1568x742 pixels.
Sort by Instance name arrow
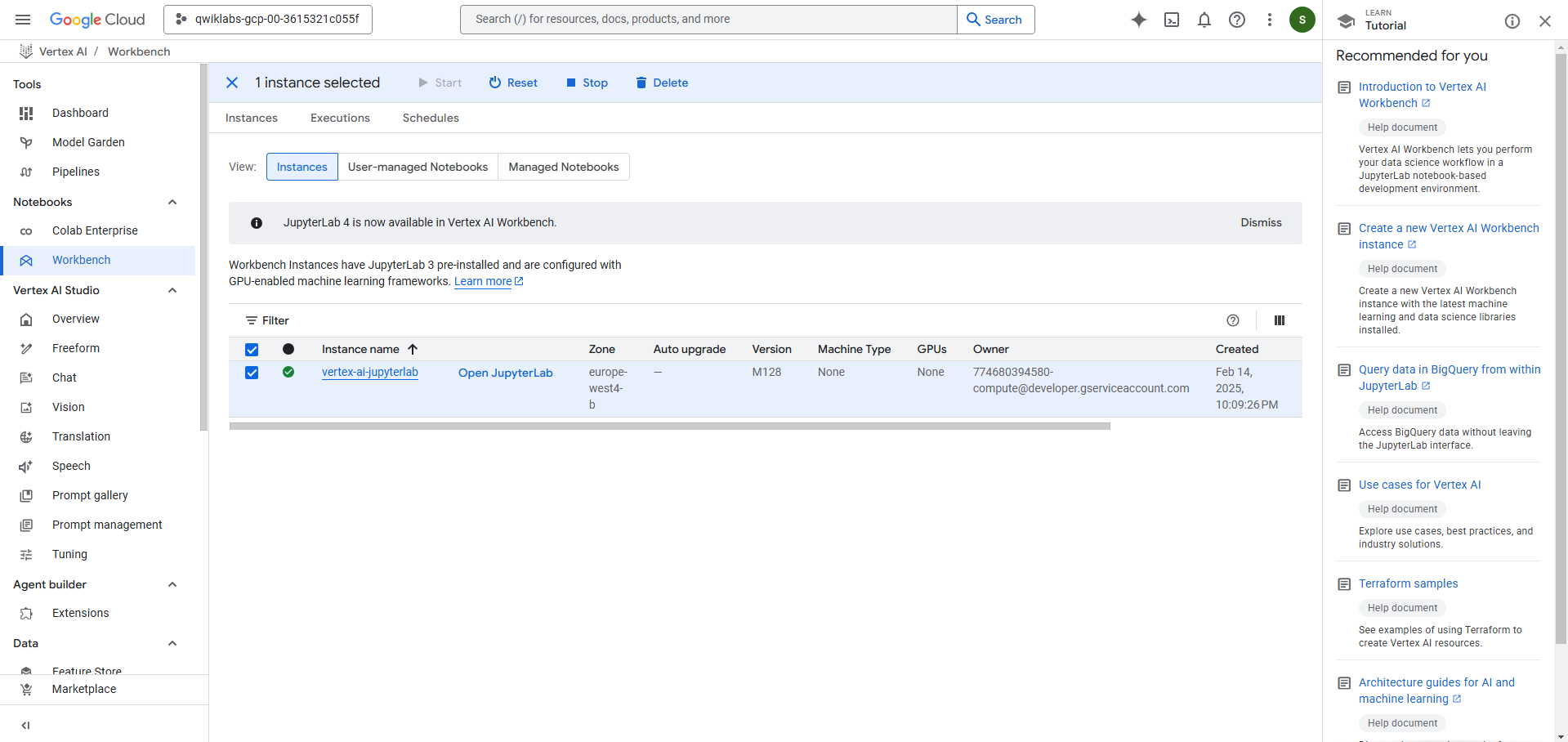(x=413, y=349)
